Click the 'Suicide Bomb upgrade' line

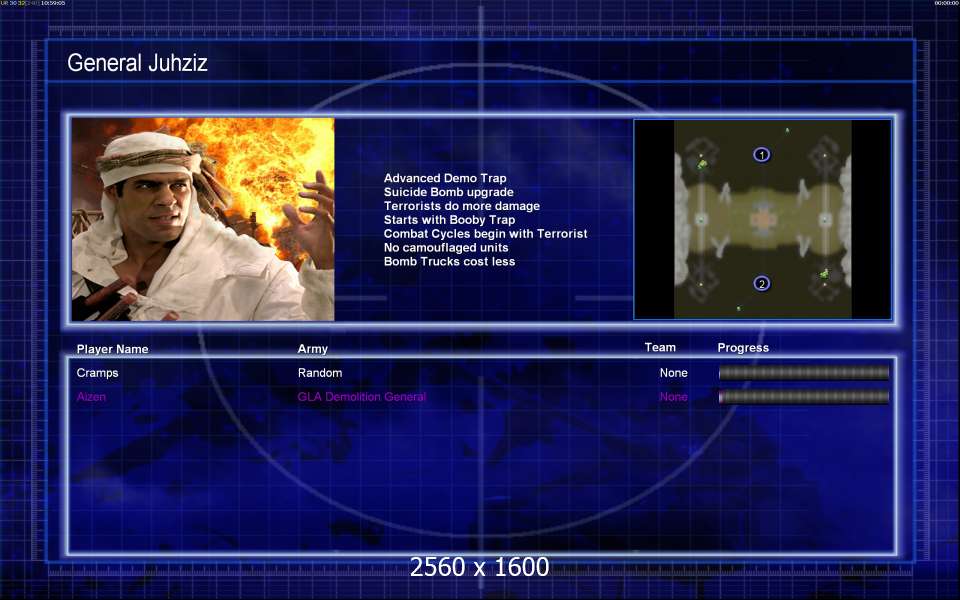coord(449,192)
